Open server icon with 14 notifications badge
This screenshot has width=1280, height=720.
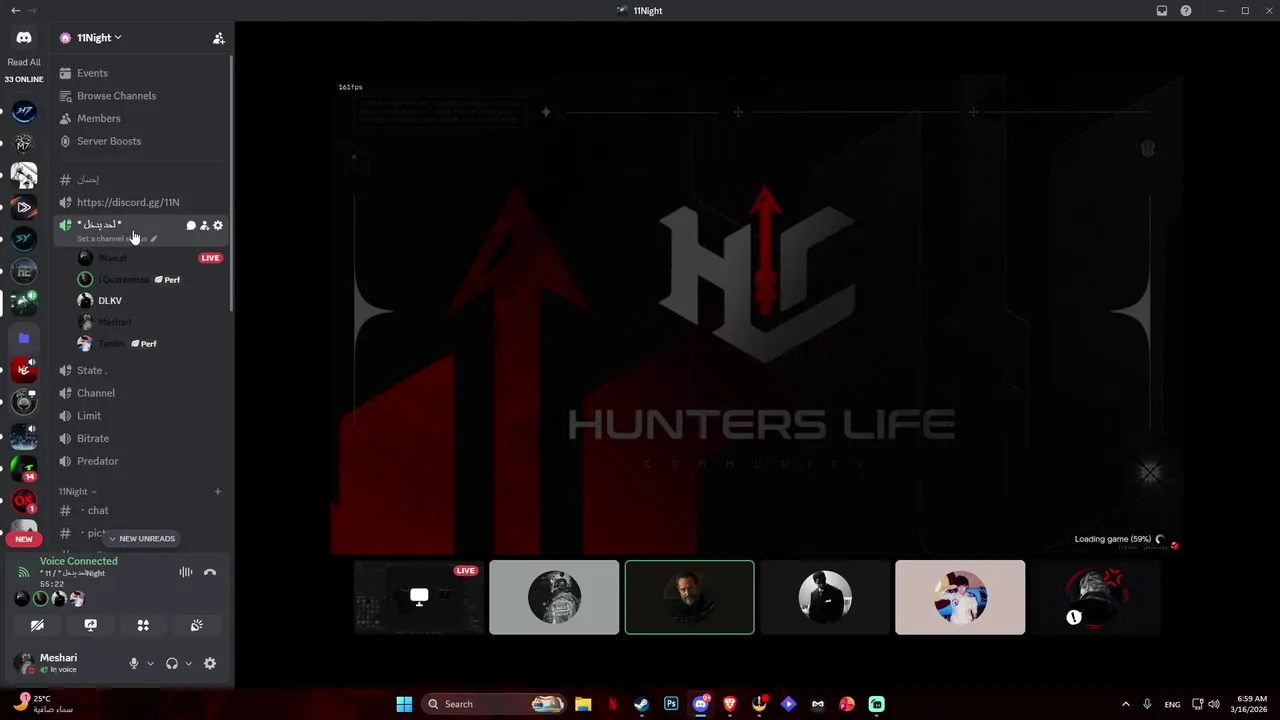pos(24,467)
